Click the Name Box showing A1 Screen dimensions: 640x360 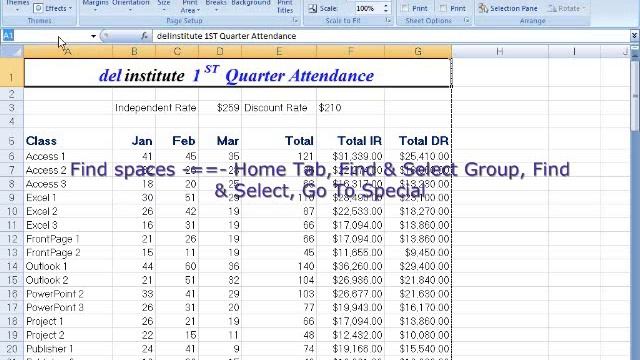pyautogui.click(x=46, y=36)
